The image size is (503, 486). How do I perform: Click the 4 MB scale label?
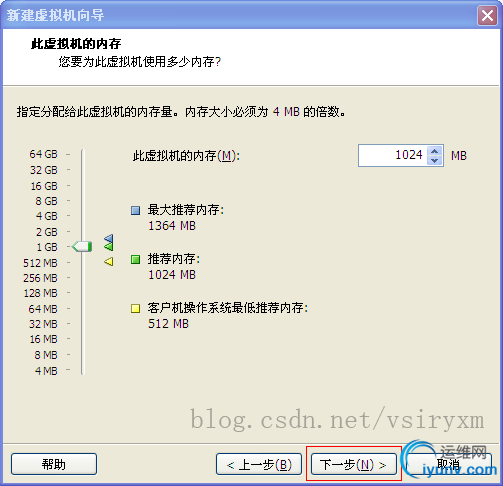pyautogui.click(x=46, y=371)
